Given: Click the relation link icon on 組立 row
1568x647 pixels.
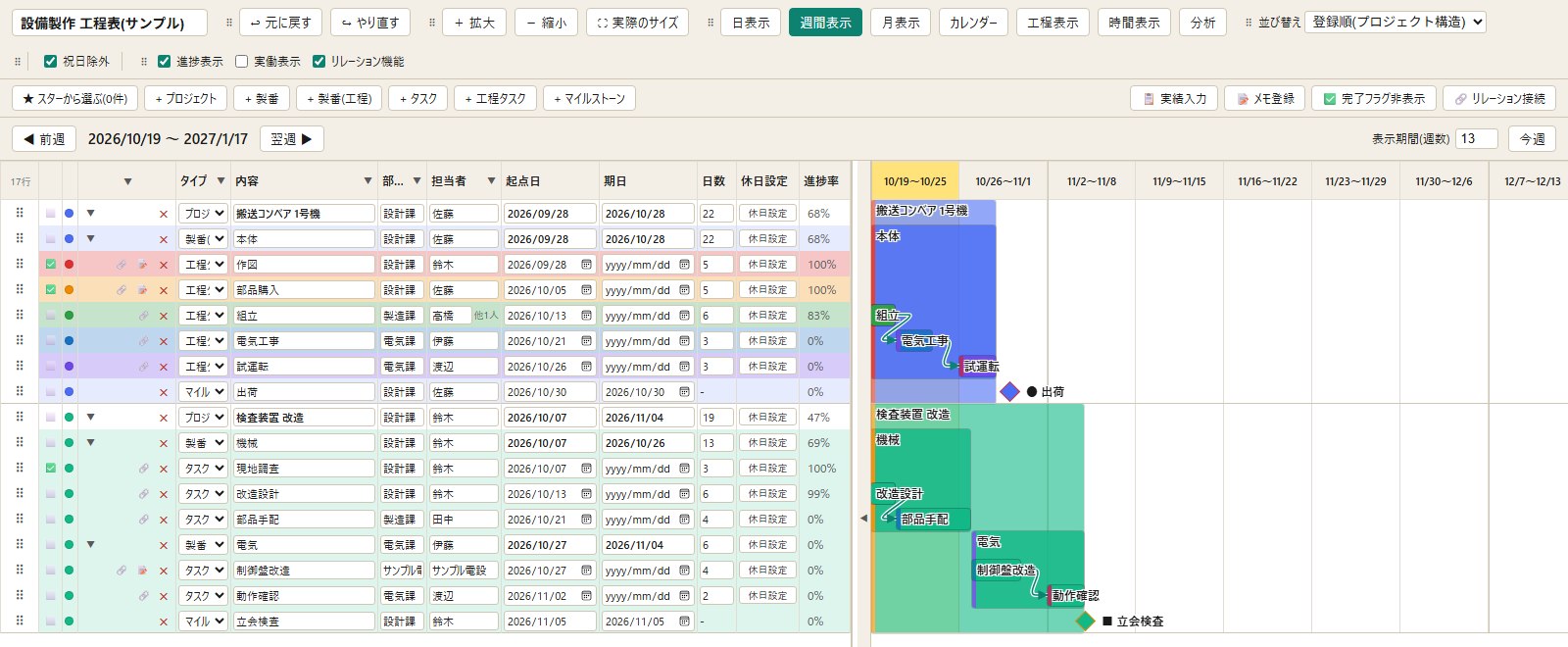Looking at the screenshot, I should 143,316.
